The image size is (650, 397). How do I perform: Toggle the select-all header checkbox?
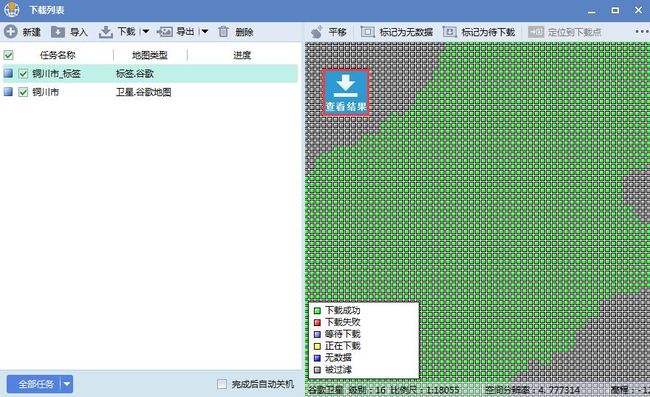pos(8,55)
